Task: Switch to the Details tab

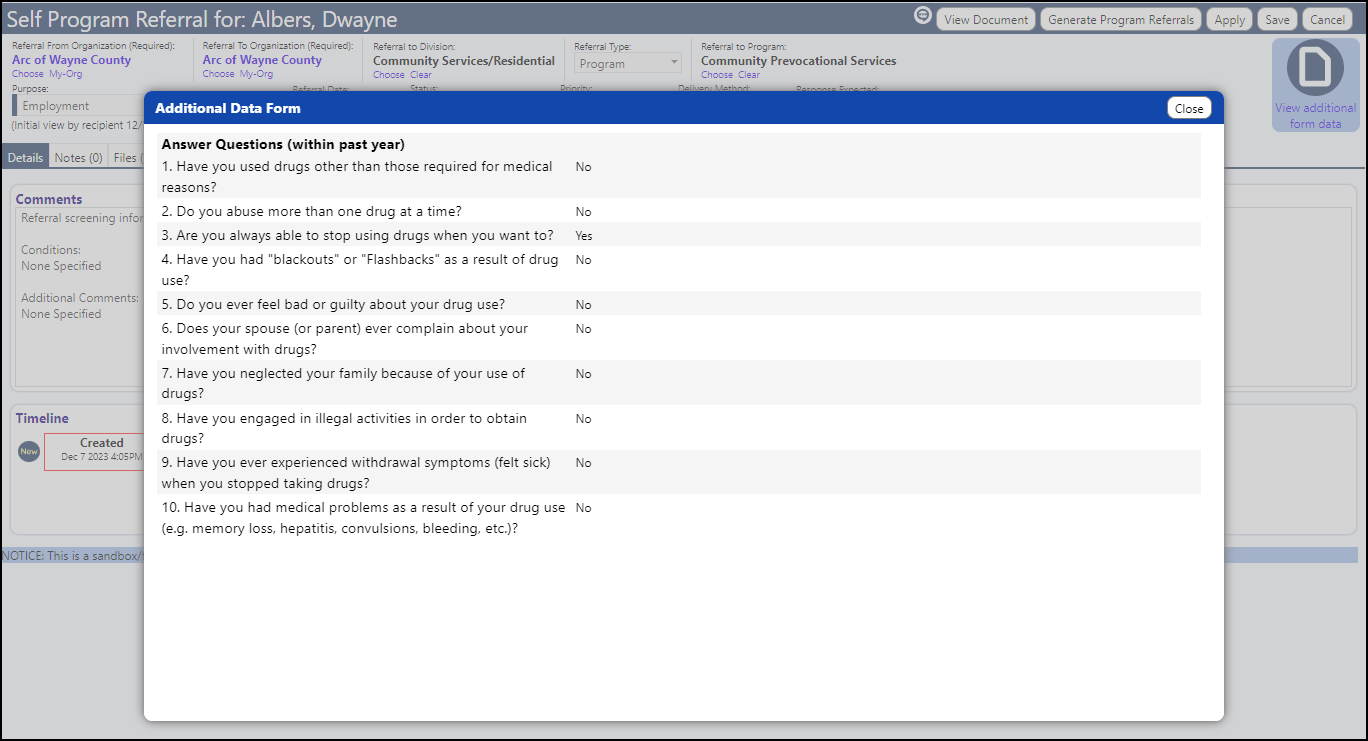Action: 25,157
